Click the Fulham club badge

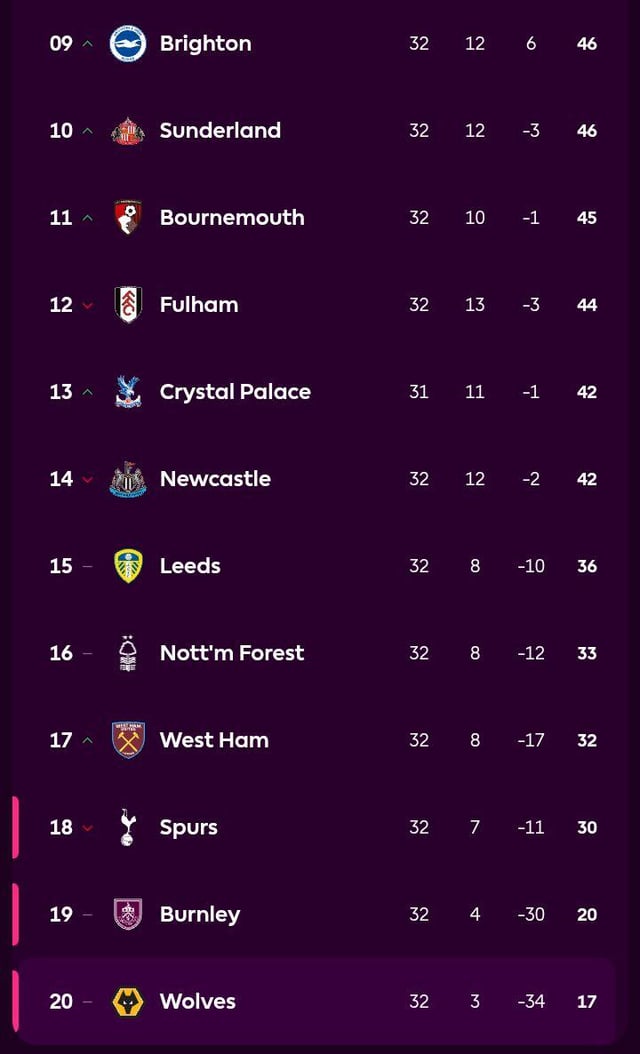[128, 304]
